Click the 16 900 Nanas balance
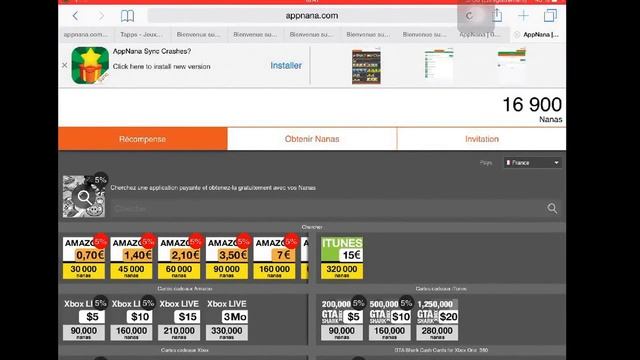Viewport: 640px width, 360px height. tap(532, 109)
